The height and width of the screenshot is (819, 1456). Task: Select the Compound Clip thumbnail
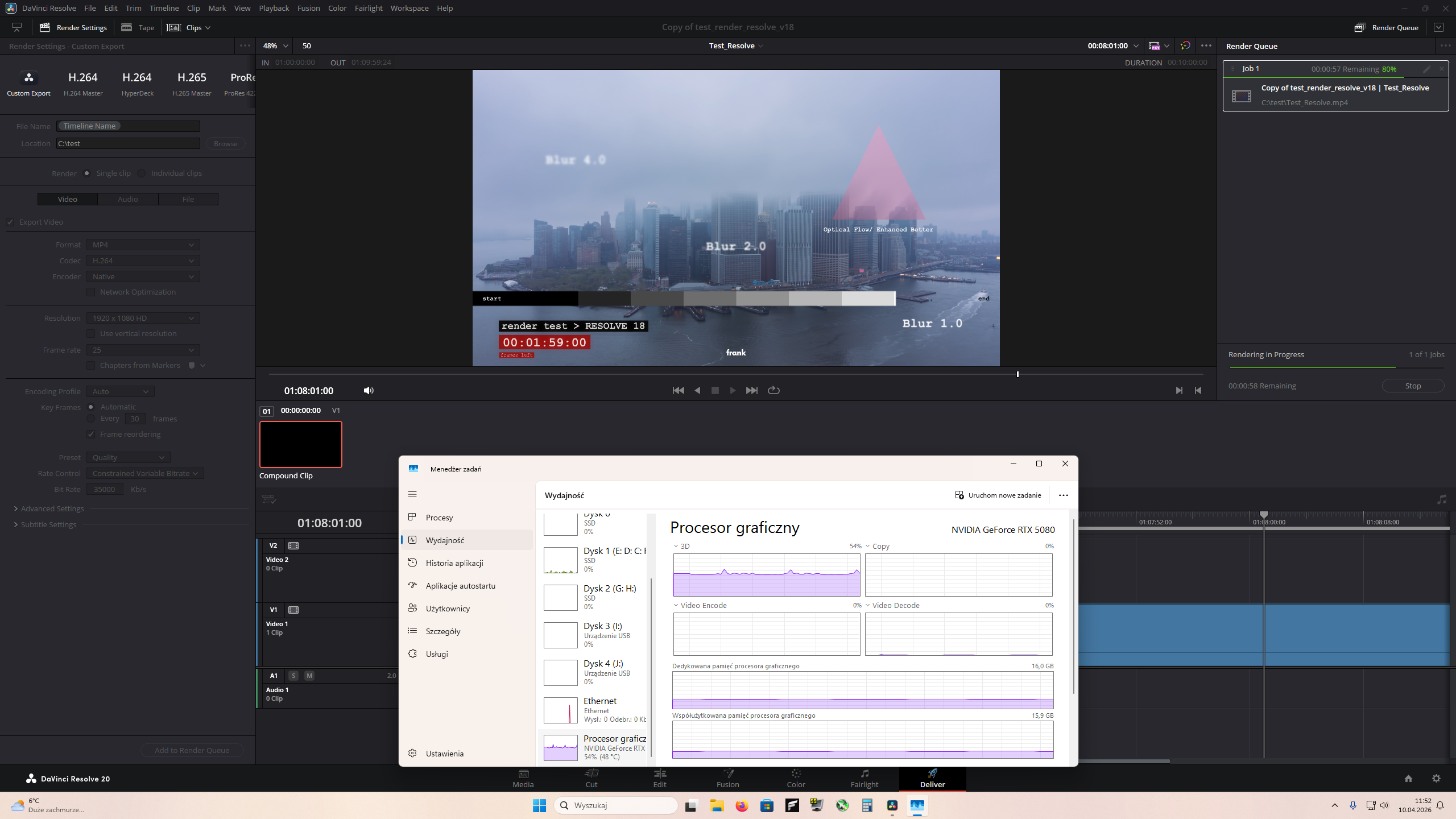[x=300, y=444]
